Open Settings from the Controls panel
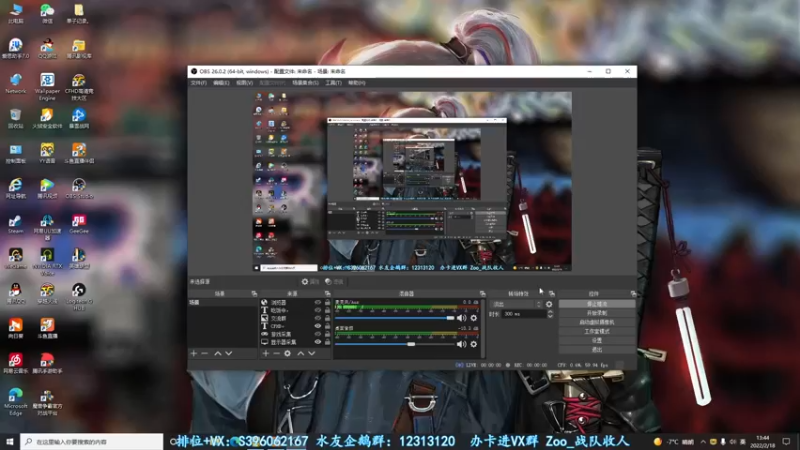The image size is (800, 450). pyautogui.click(x=596, y=340)
